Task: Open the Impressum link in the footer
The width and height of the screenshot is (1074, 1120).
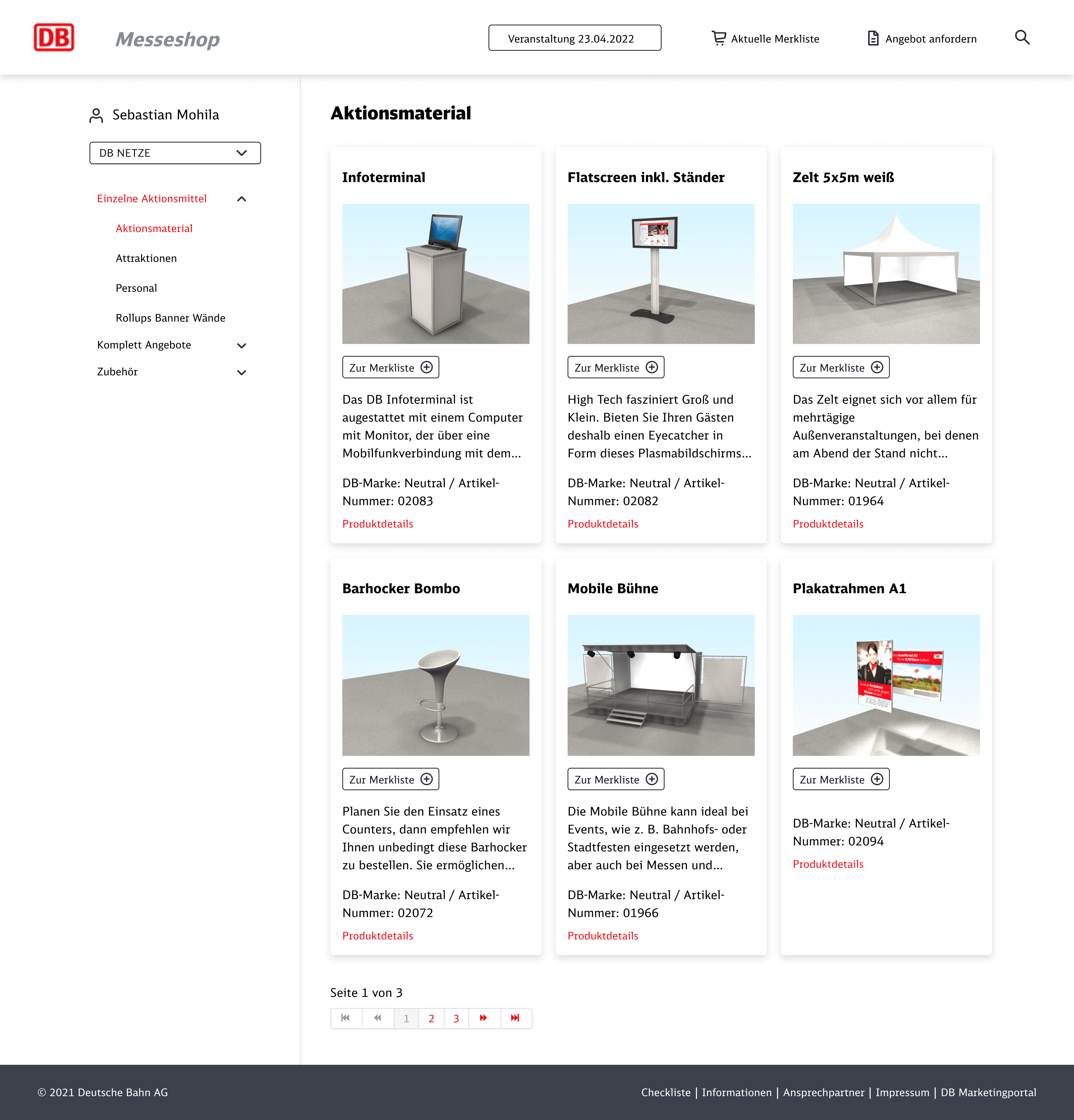Action: (902, 1092)
